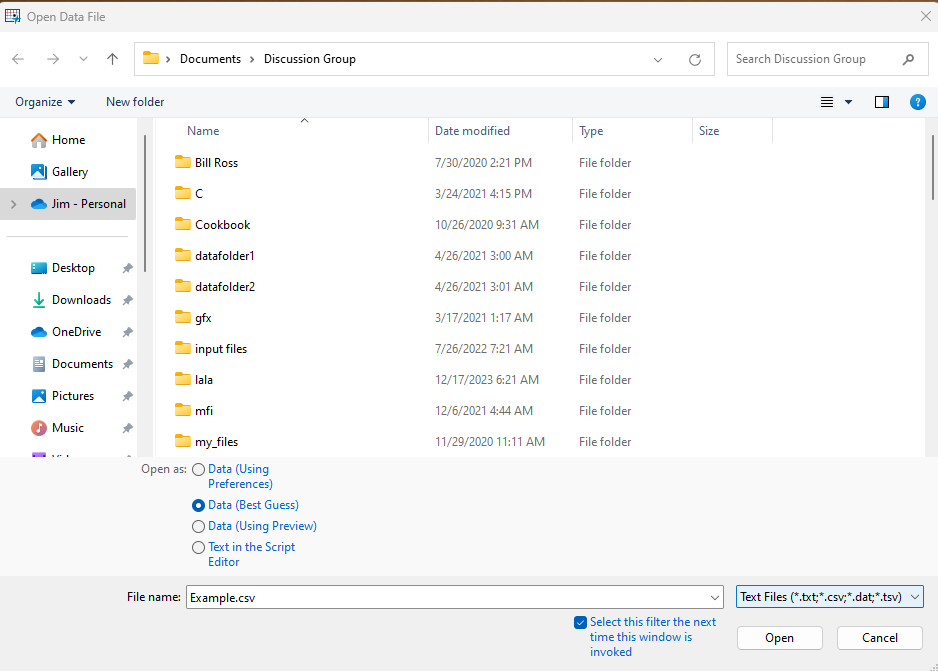The width and height of the screenshot is (938, 671).
Task: Refresh the Discussion Group folder view
Action: [695, 59]
